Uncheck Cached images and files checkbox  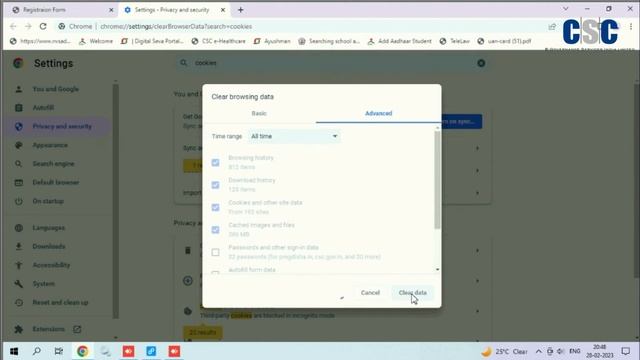coord(216,230)
